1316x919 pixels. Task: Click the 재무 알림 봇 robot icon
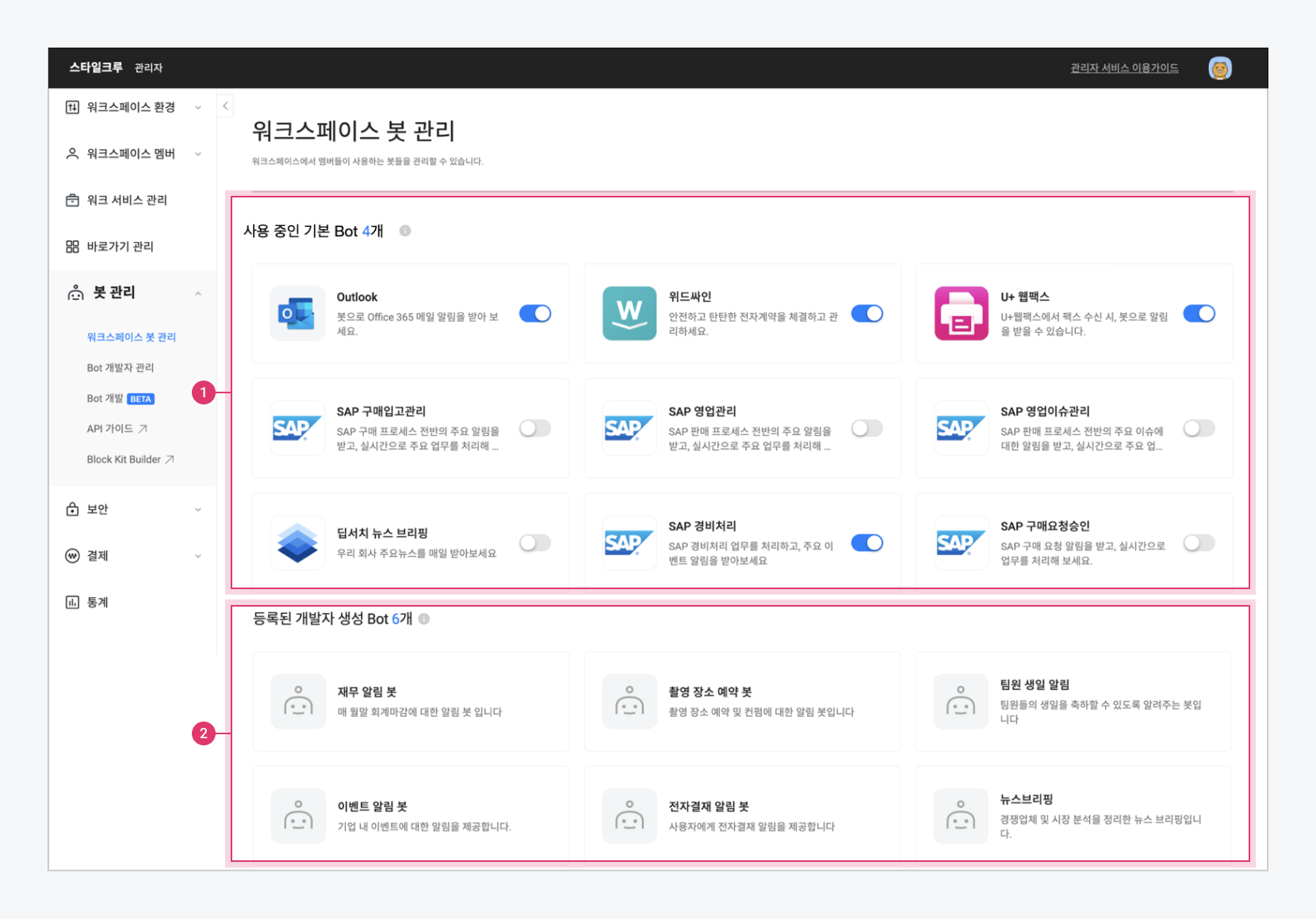tap(298, 702)
